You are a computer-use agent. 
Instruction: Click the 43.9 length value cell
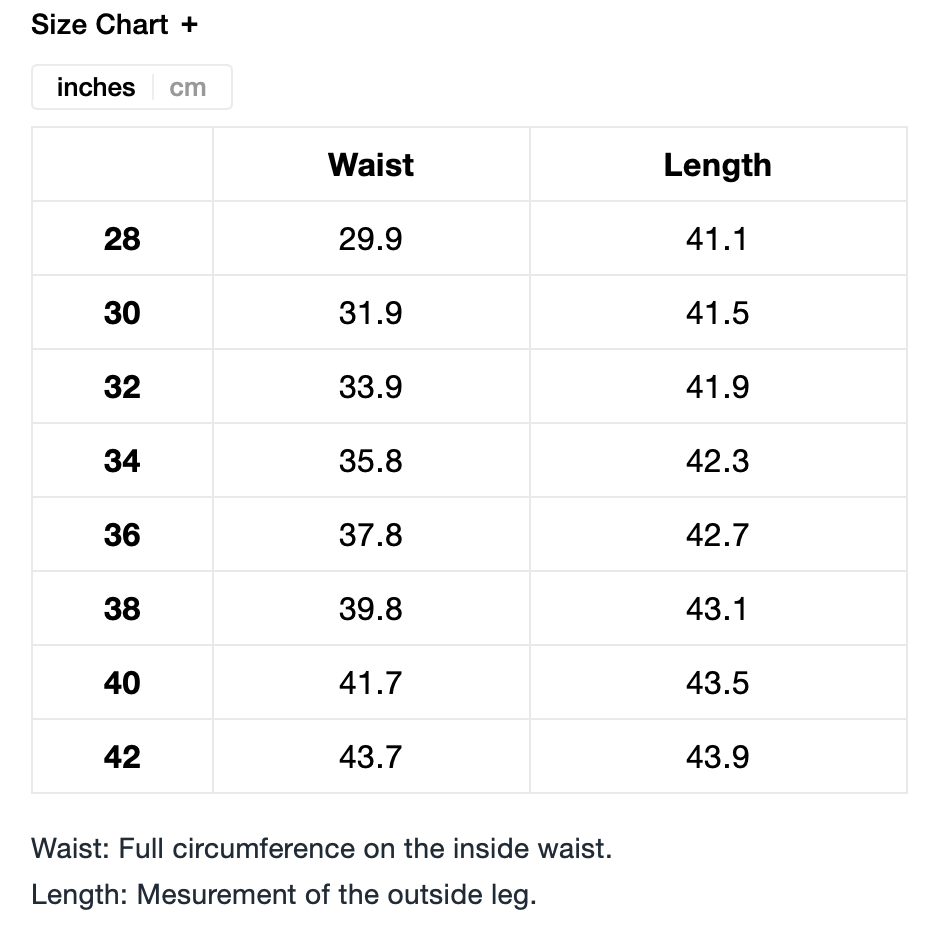[717, 757]
